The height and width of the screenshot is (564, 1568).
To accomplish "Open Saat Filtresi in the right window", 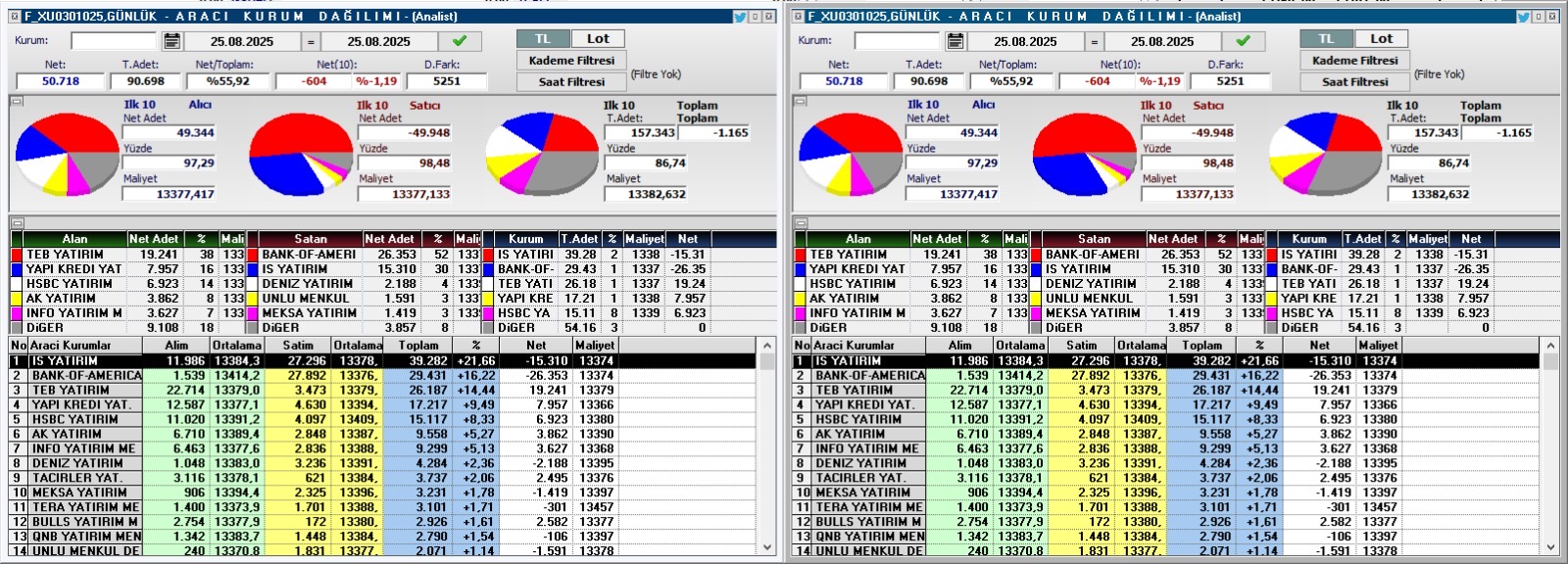I will 1355,82.
